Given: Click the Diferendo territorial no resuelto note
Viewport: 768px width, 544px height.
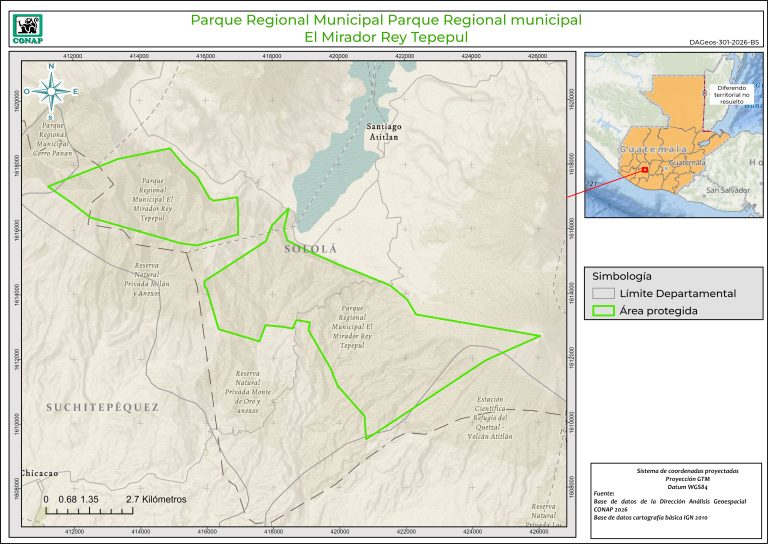Looking at the screenshot, I should [x=739, y=93].
